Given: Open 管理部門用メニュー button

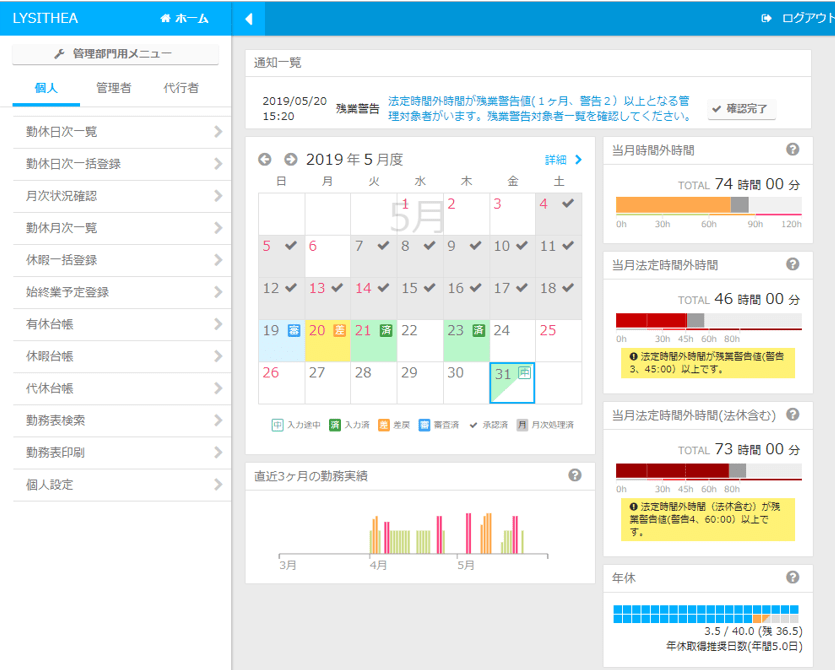Looking at the screenshot, I should (114, 54).
